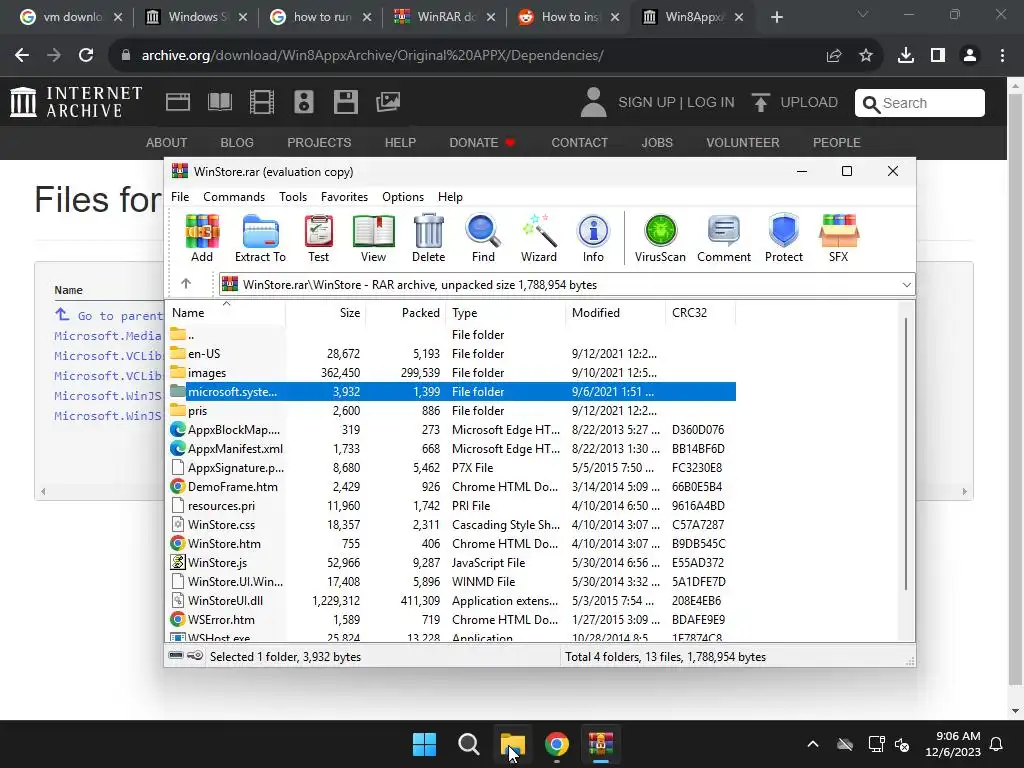1024x768 pixels.
Task: Open the Tools menu
Action: tap(293, 197)
